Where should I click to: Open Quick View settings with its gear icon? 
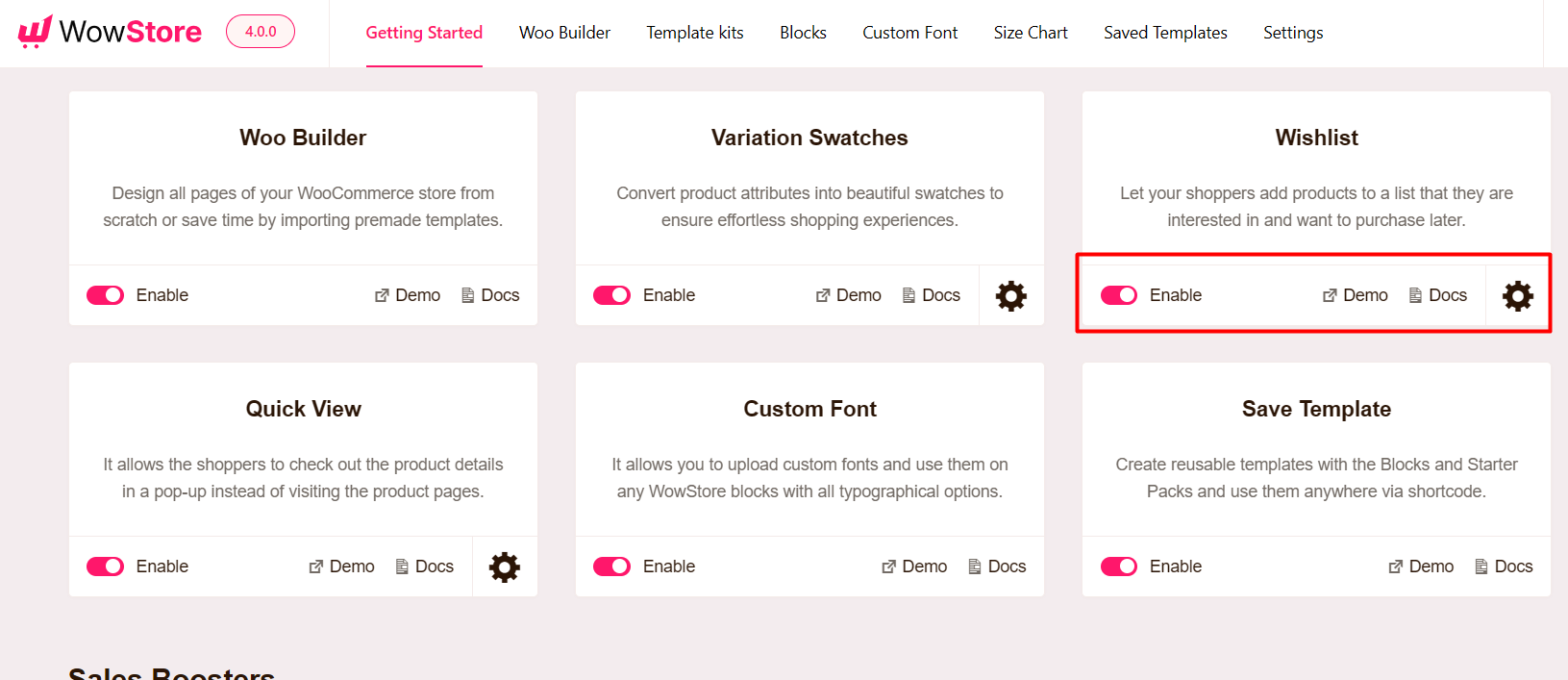(x=504, y=567)
